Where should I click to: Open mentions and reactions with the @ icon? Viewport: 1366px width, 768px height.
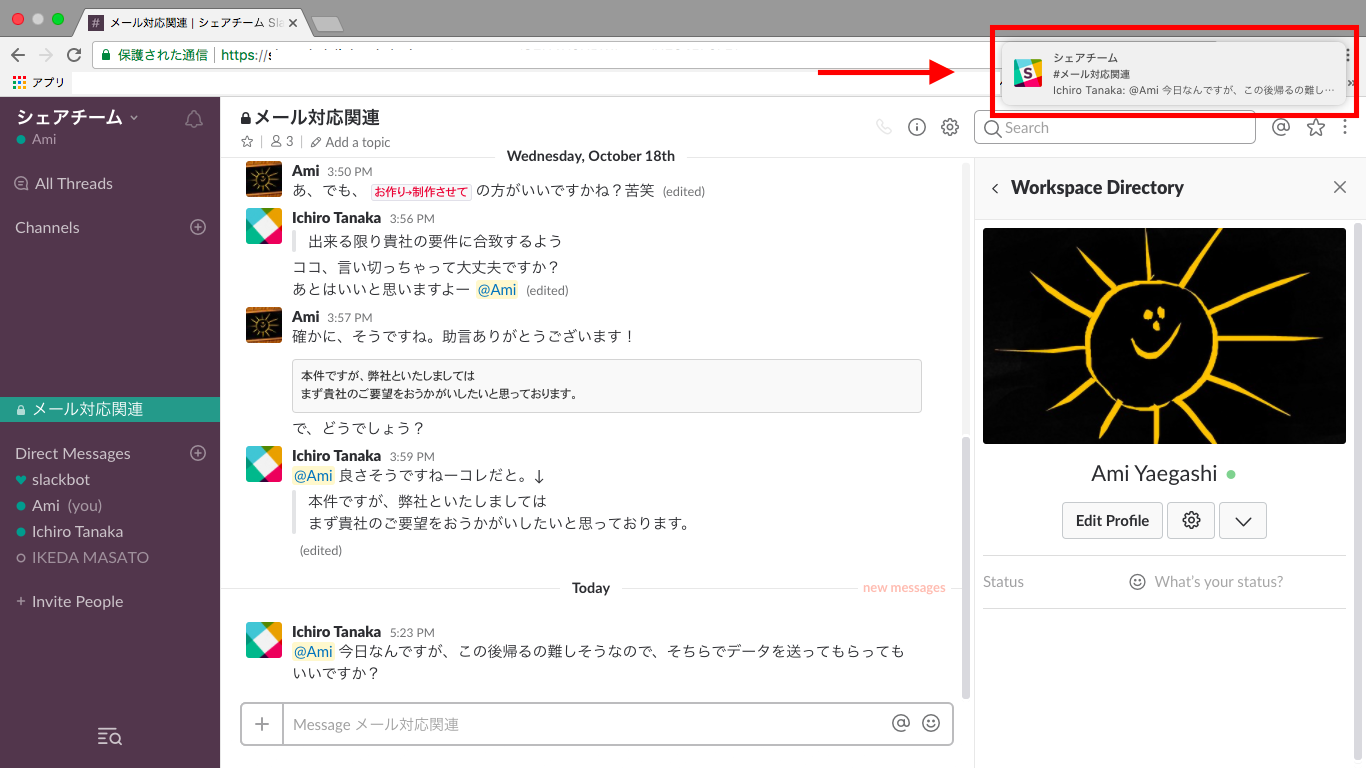tap(1281, 127)
